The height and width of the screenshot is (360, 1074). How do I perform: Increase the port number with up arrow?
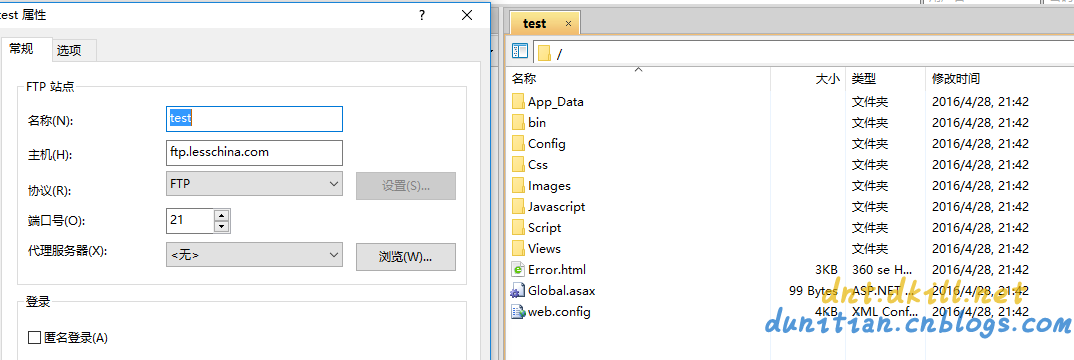pyautogui.click(x=222, y=215)
